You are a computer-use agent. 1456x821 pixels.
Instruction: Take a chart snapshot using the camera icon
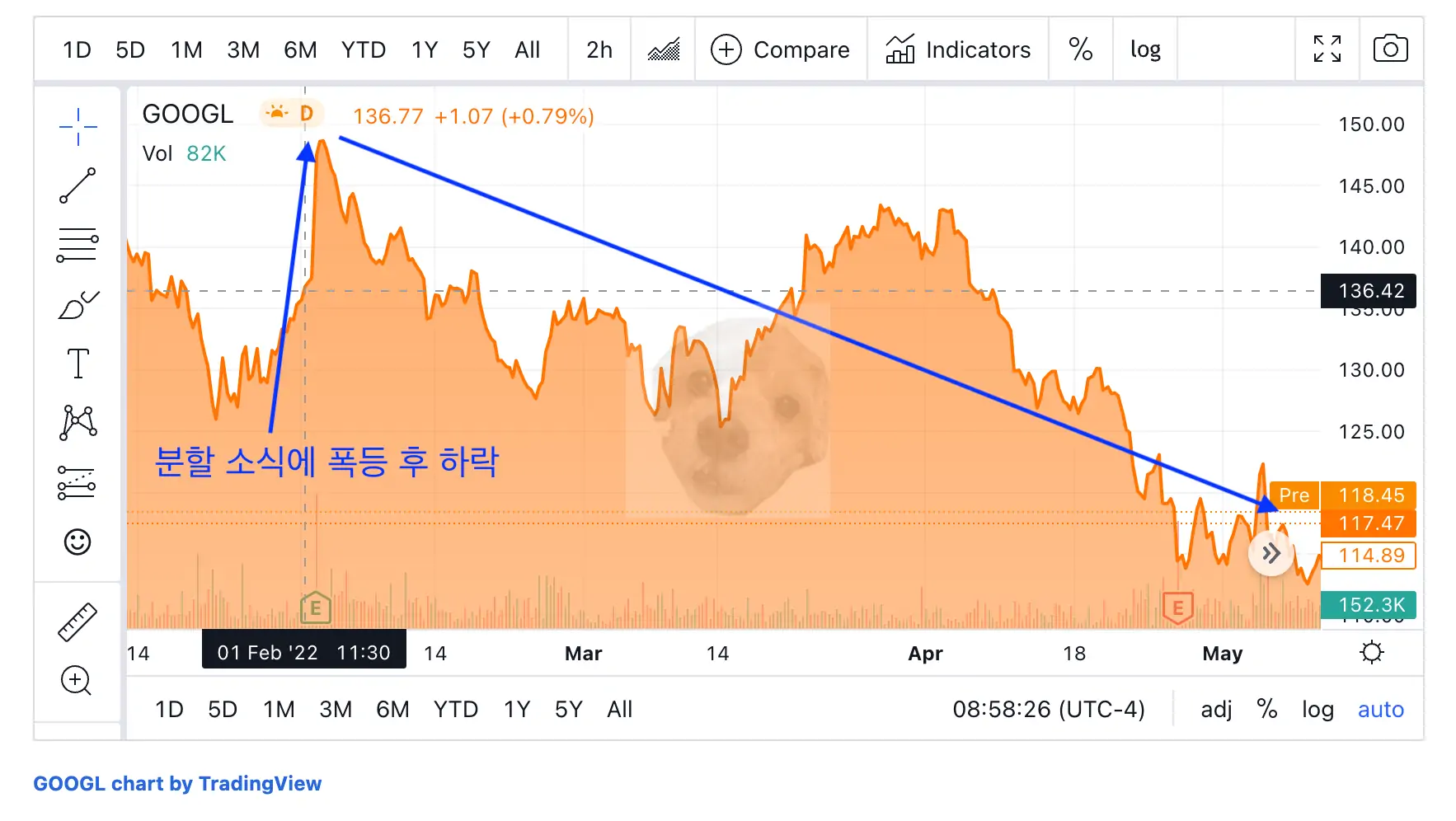1391,49
